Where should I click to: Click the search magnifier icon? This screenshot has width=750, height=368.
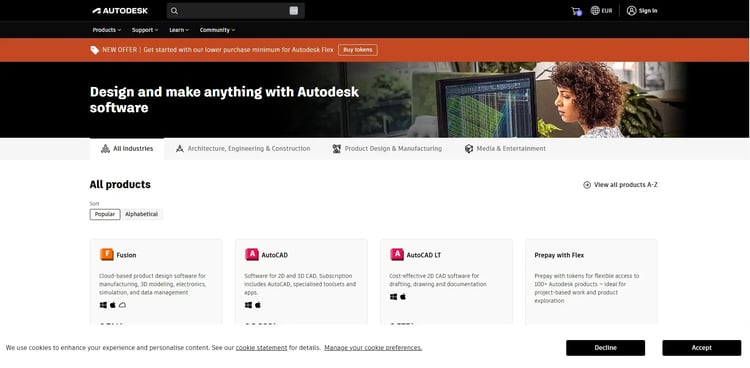pyautogui.click(x=175, y=11)
